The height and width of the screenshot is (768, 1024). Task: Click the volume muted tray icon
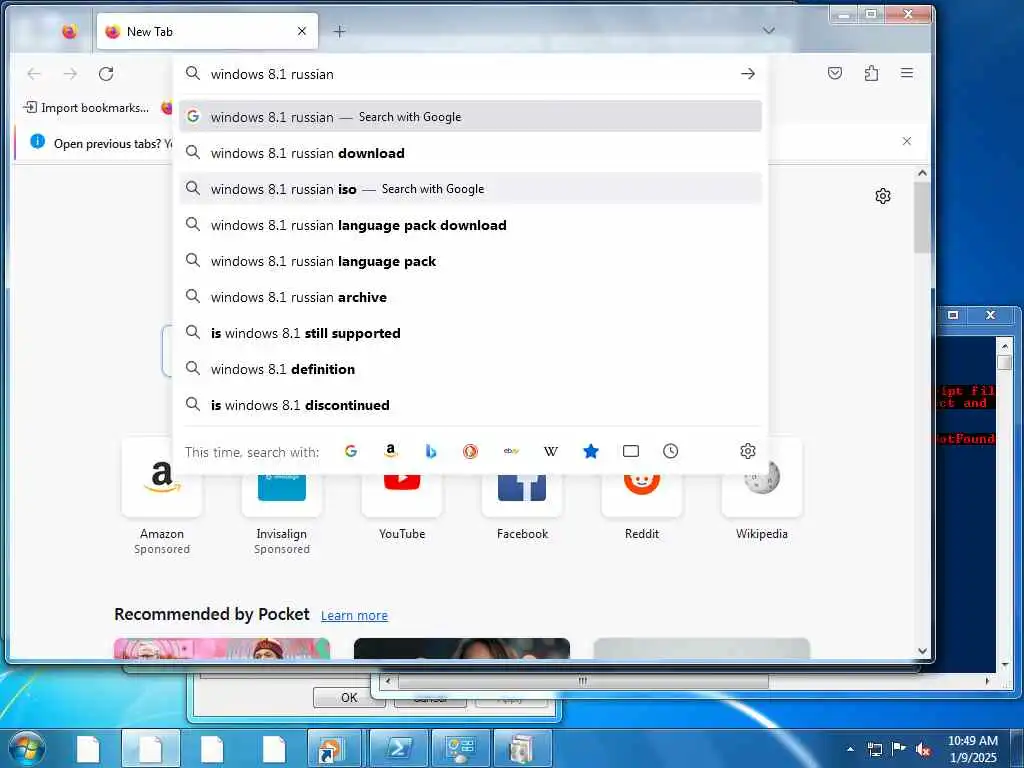[923, 750]
